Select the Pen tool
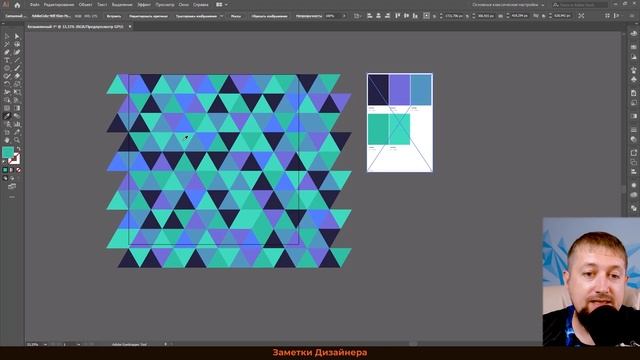640x360 pixels. pos(7,52)
